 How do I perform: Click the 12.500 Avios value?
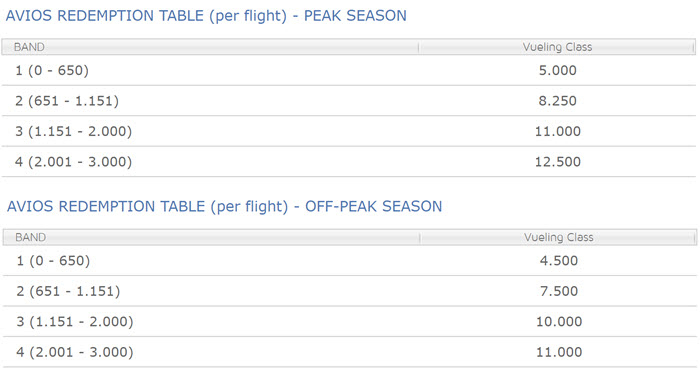tap(558, 162)
